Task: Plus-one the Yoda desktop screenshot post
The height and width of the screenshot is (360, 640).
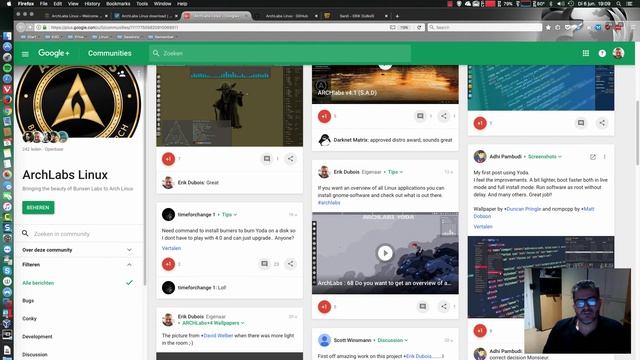Action: tap(168, 159)
